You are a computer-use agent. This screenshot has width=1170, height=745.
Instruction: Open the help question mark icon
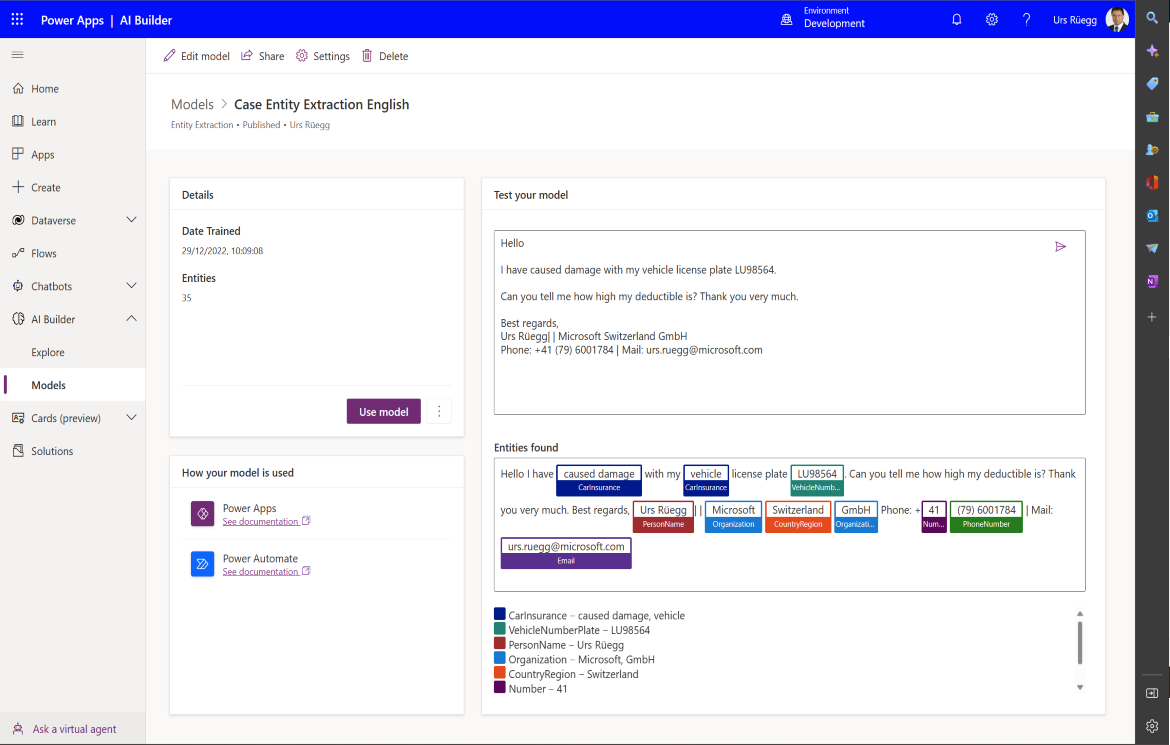coord(1027,20)
